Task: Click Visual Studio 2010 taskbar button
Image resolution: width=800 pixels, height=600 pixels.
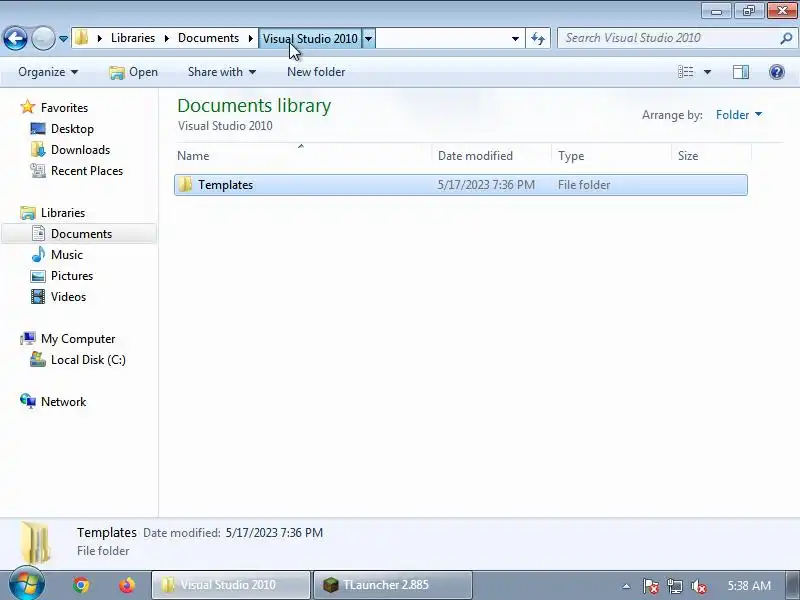Action: pyautogui.click(x=231, y=585)
